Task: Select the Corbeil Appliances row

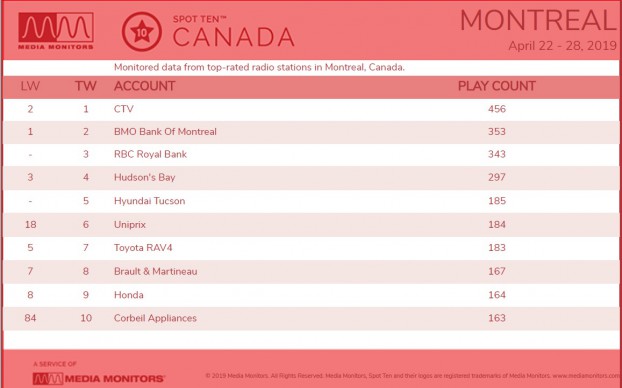Action: pyautogui.click(x=311, y=318)
